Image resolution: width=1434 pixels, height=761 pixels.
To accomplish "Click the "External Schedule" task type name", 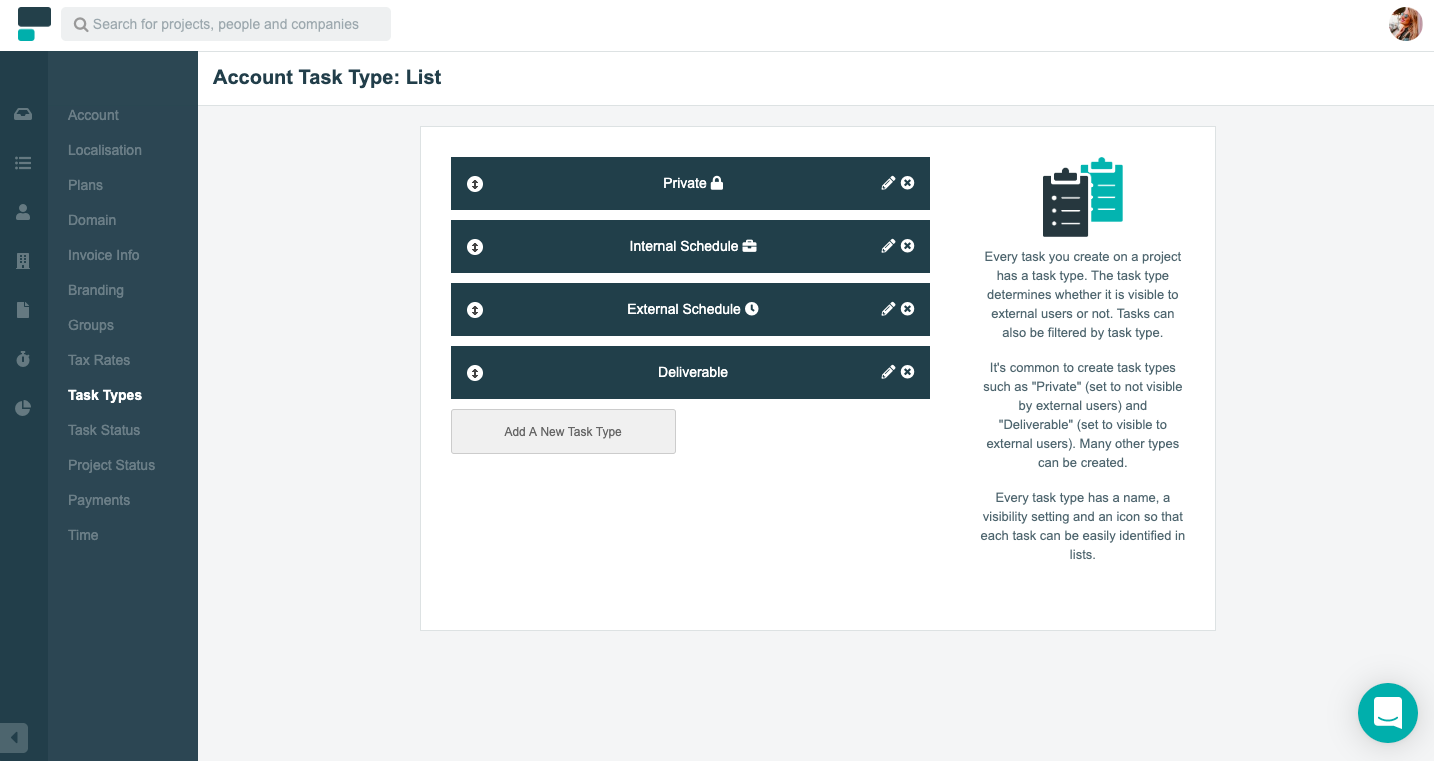I will click(x=684, y=309).
